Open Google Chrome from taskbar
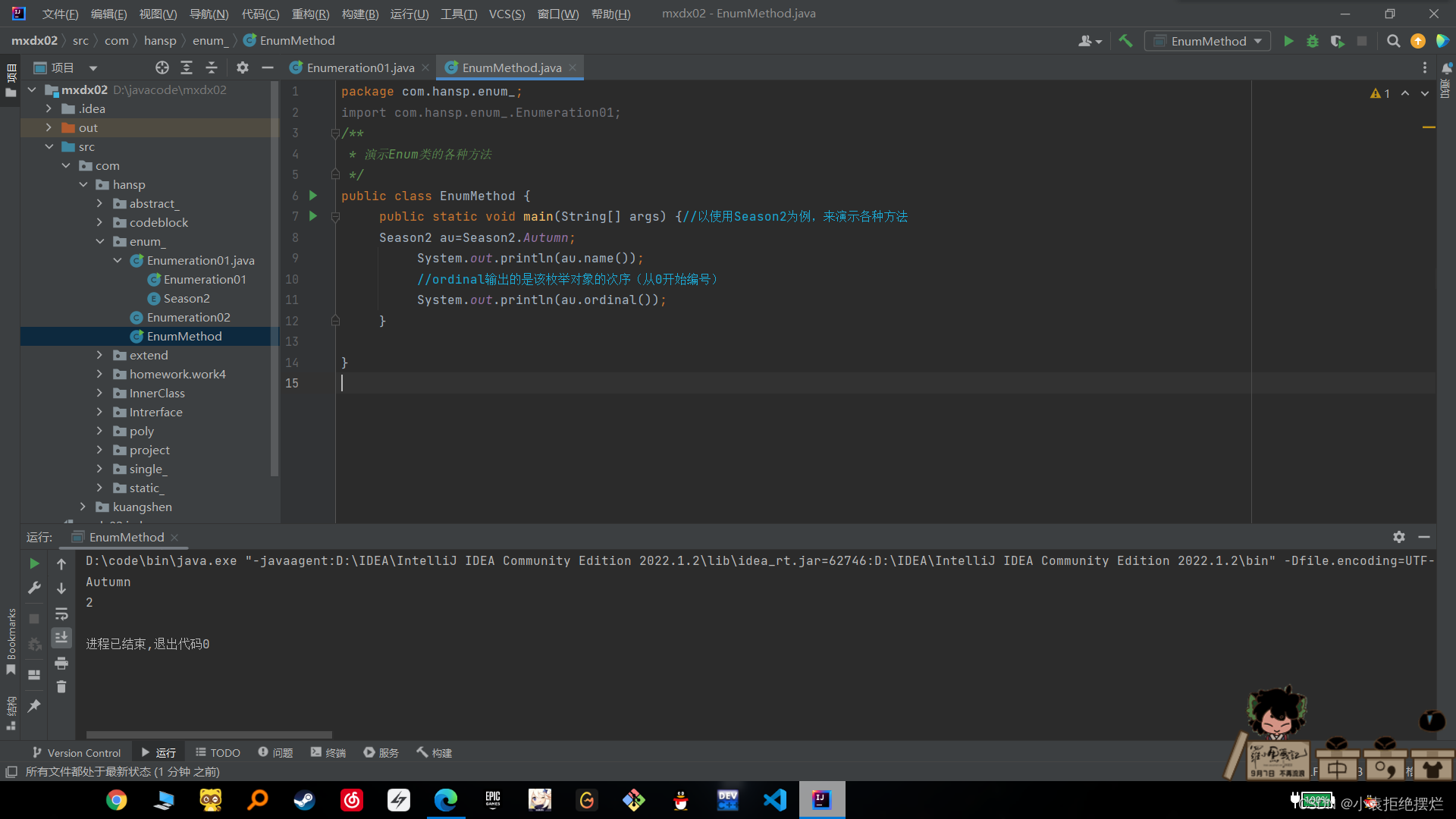Screen dimensions: 1456x819 (117, 800)
